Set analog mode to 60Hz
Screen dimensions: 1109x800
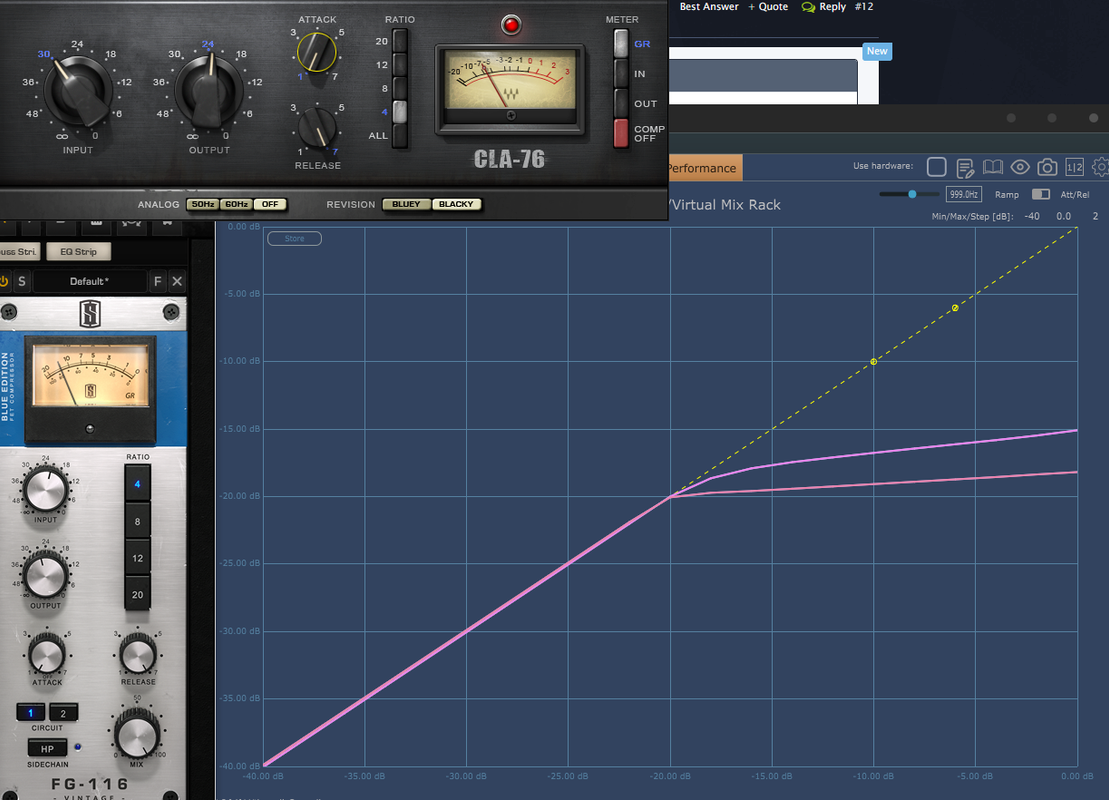237,204
